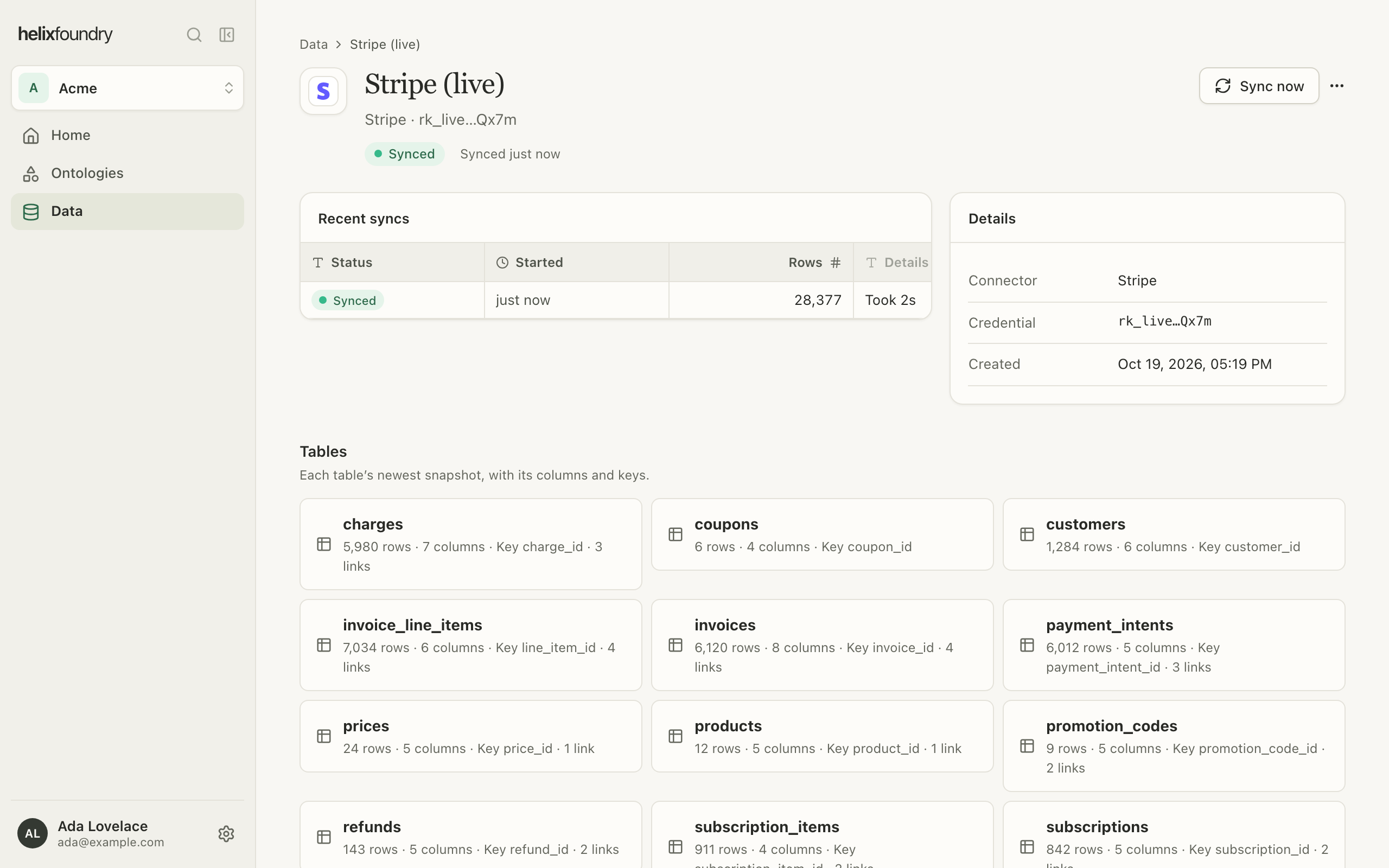Click the 'Took 2s' cell

[893, 299]
